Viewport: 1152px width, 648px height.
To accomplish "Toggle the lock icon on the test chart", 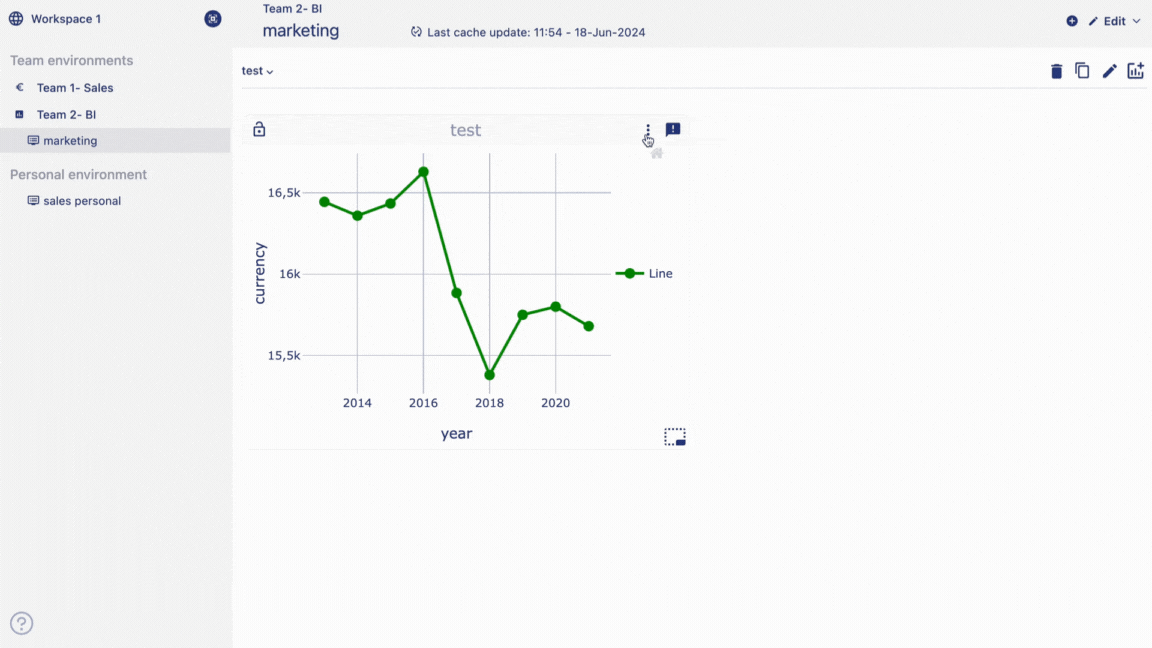I will (x=259, y=130).
